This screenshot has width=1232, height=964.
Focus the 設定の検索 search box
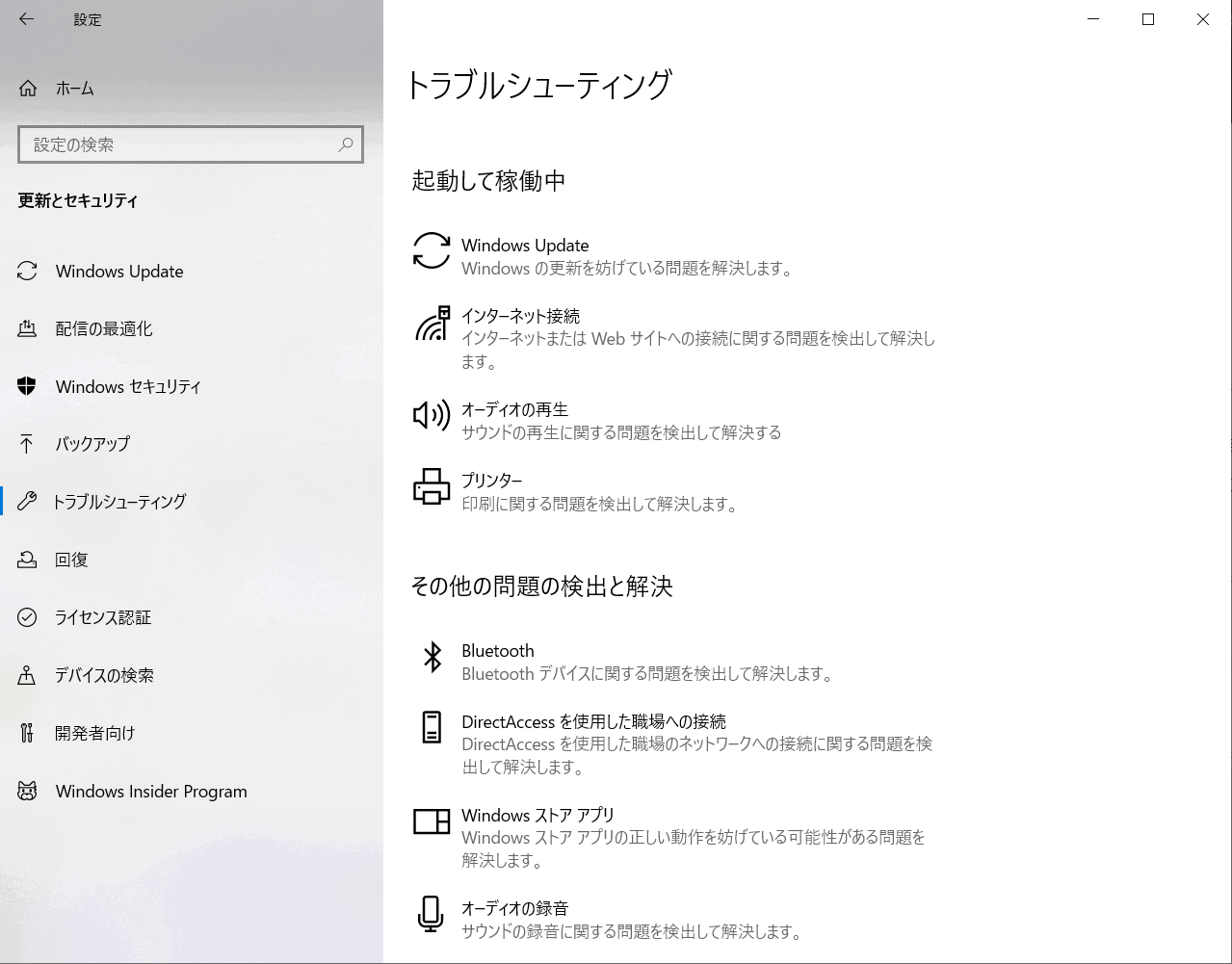click(x=191, y=144)
